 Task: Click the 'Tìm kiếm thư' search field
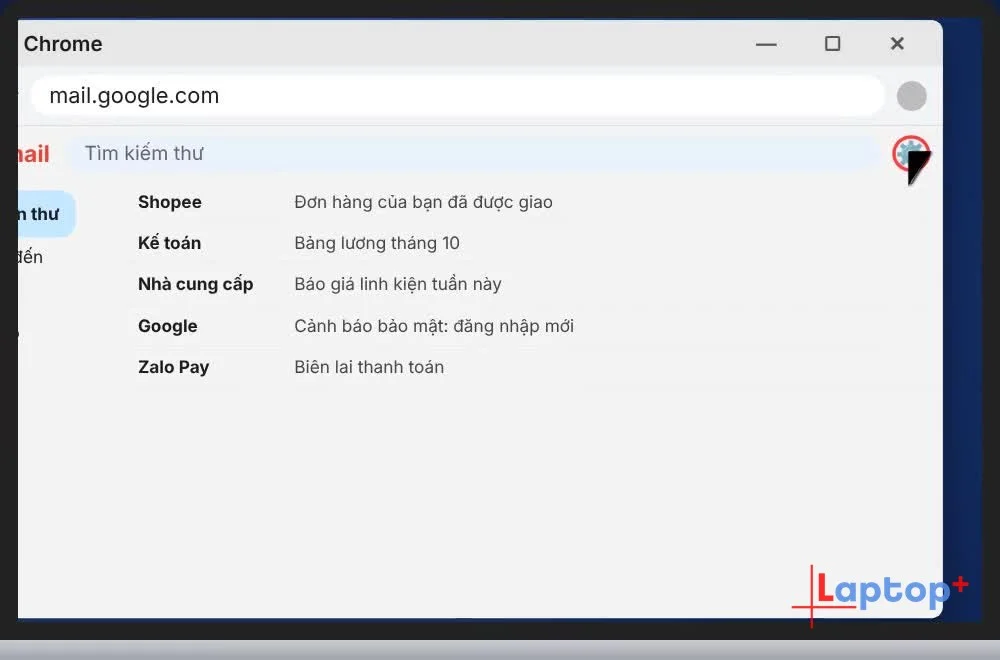click(474, 153)
